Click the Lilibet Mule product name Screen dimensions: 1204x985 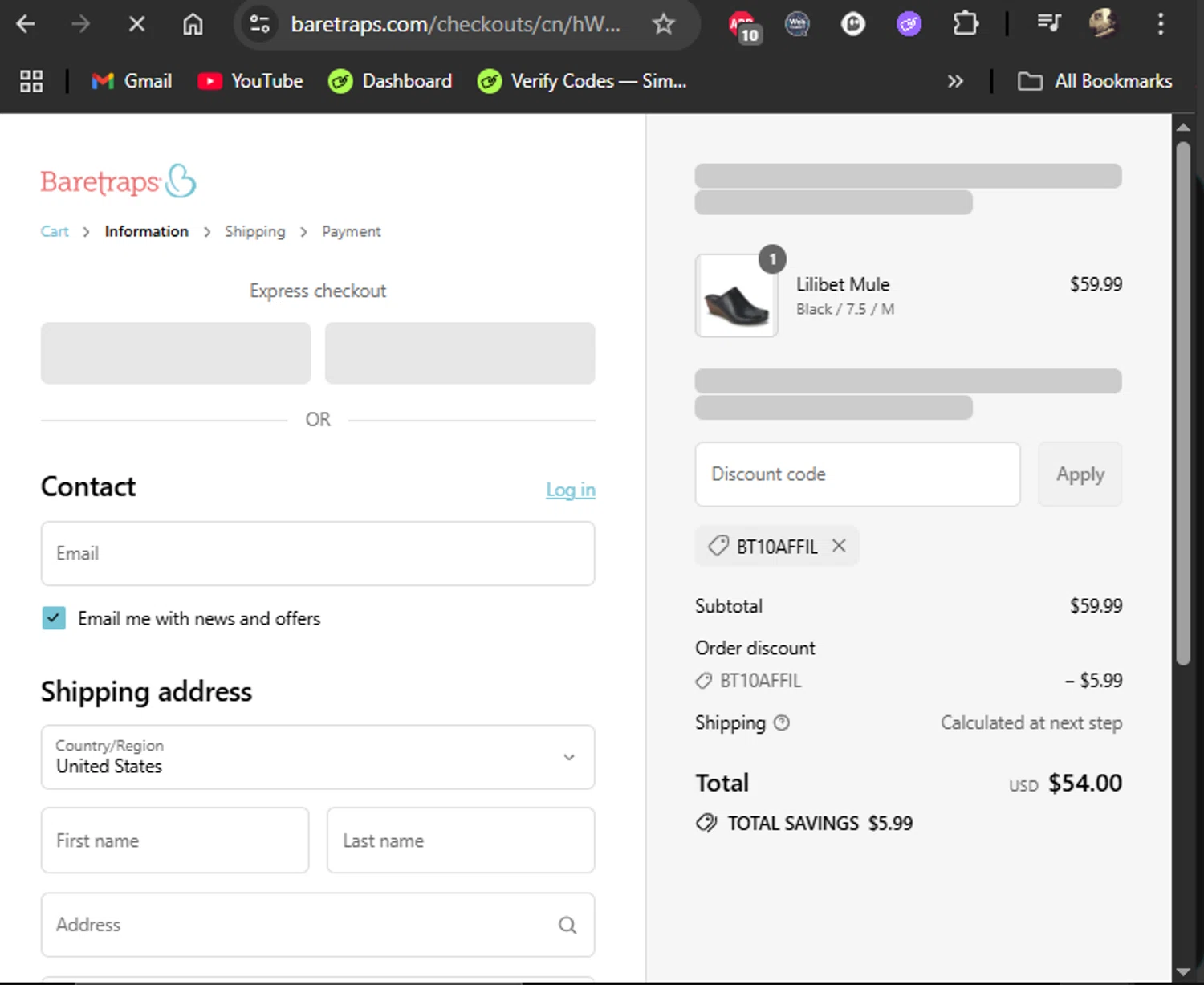pos(843,284)
